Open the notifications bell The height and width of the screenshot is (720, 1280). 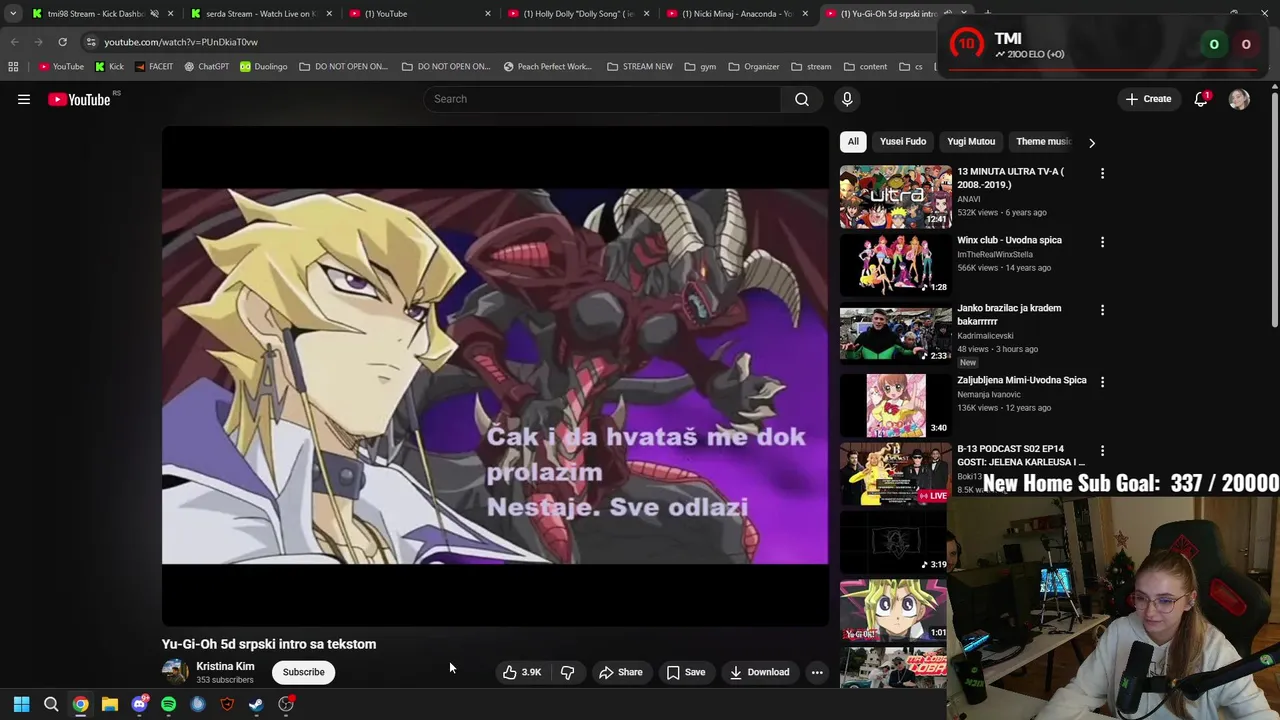pos(1201,99)
